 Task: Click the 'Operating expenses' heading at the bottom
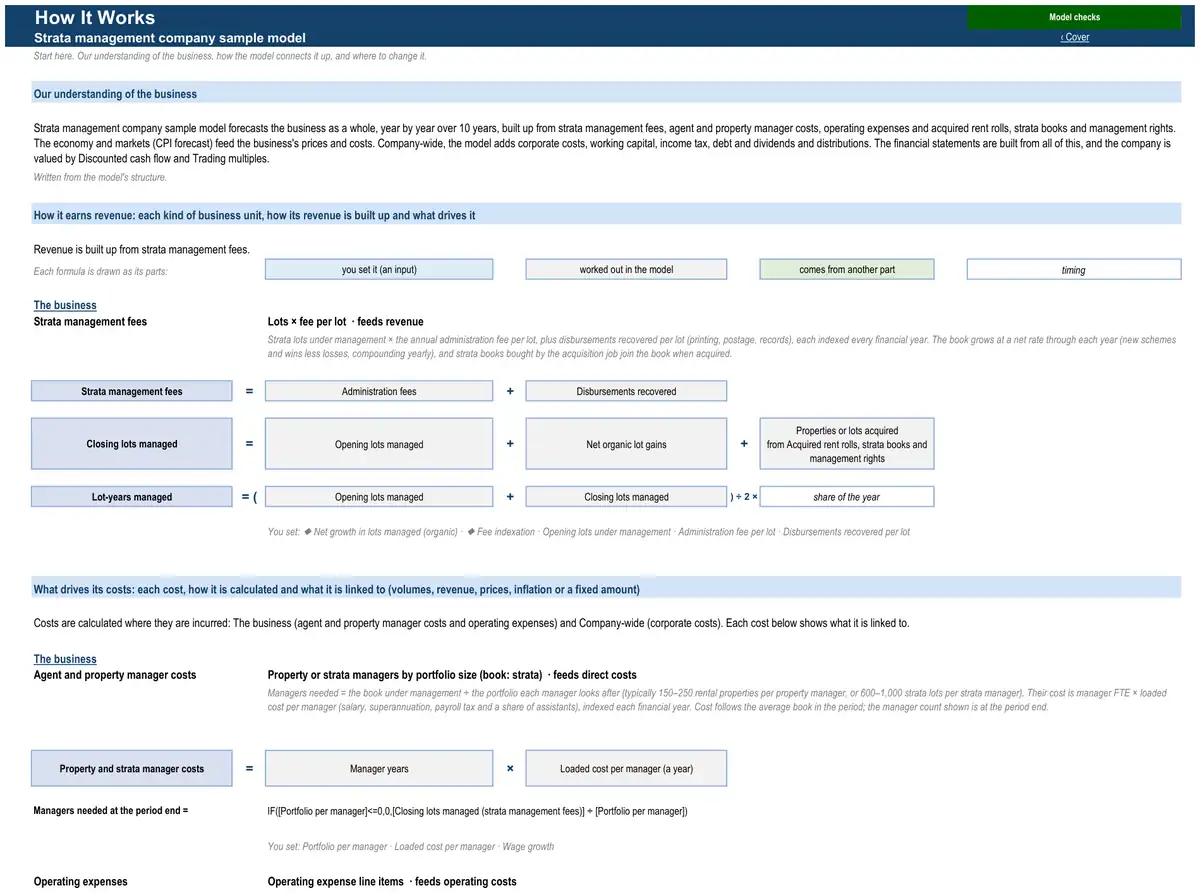81,881
